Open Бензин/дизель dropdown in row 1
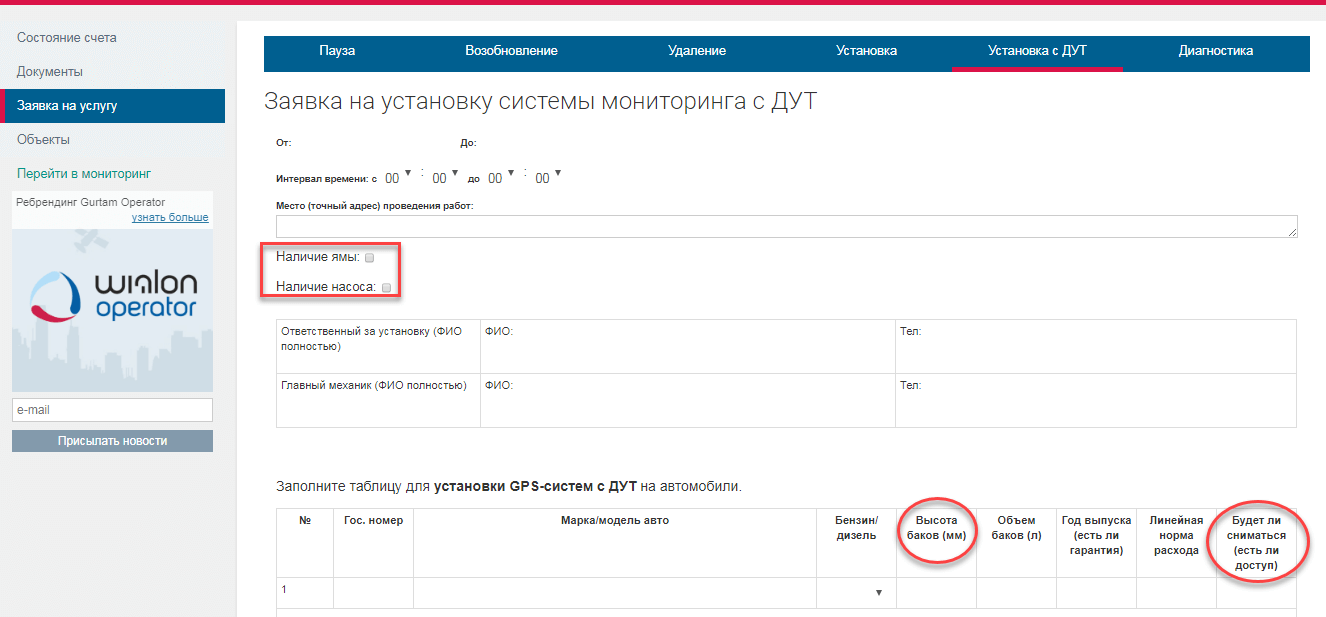1326x617 pixels. pyautogui.click(x=856, y=593)
